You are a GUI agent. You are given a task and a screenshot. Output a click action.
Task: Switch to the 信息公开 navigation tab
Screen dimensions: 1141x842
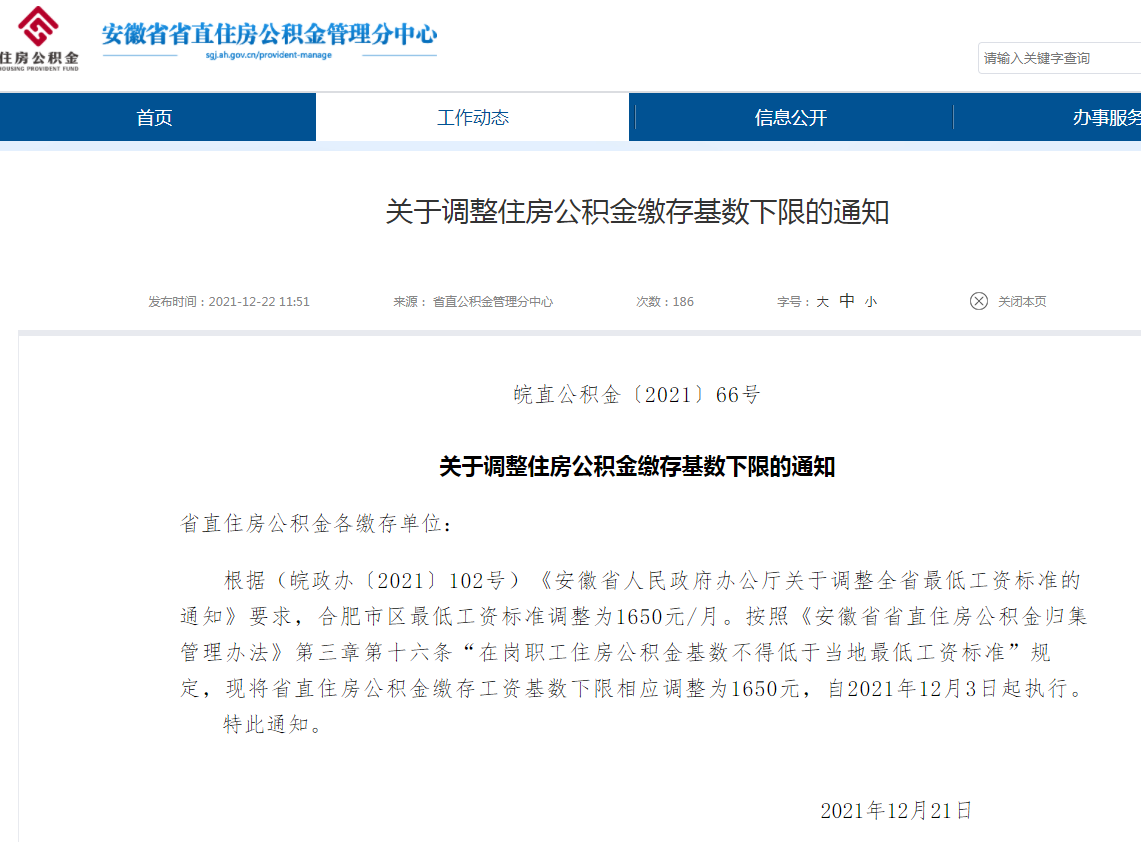coord(790,118)
